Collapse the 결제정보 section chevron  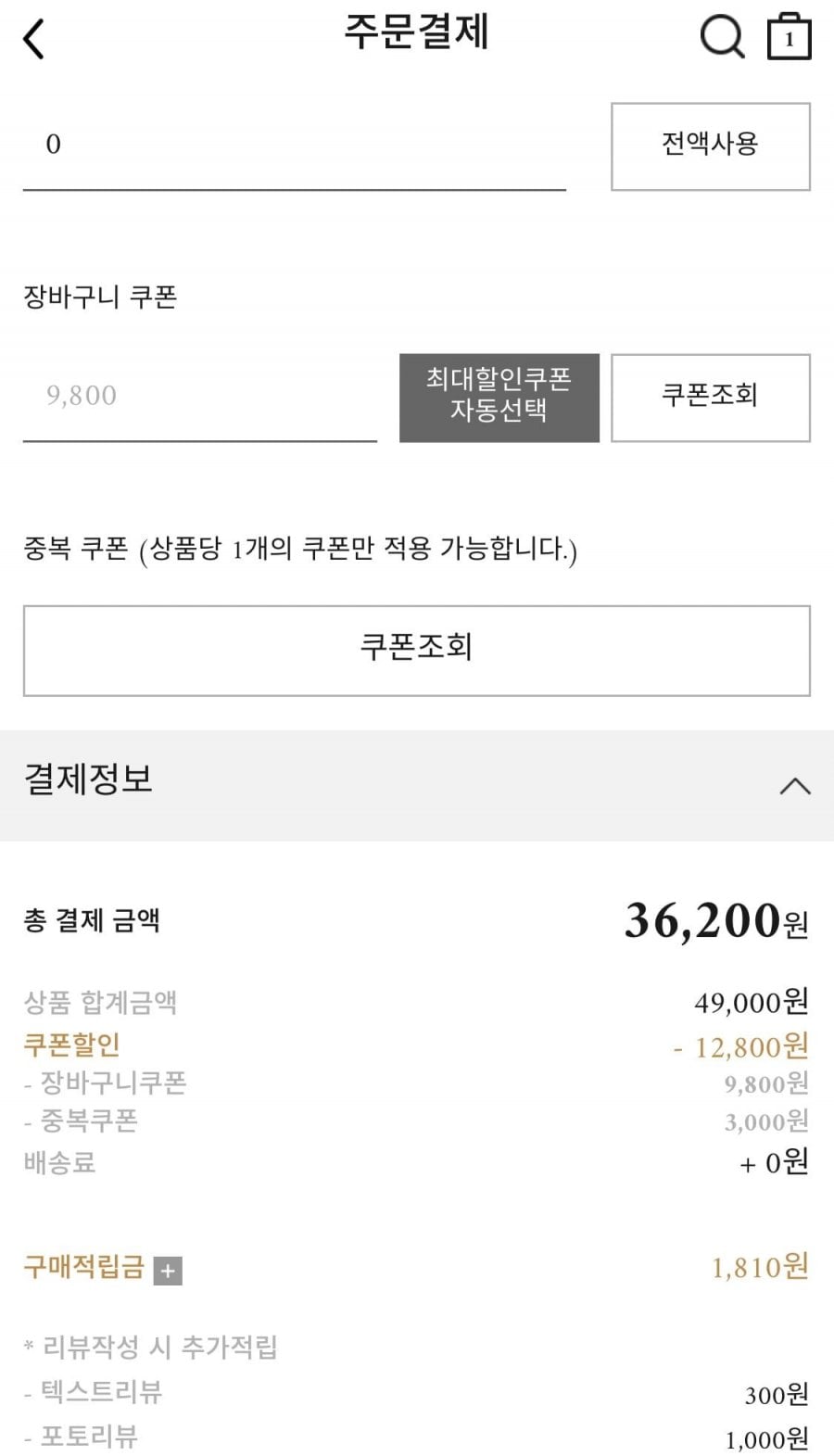[794, 786]
